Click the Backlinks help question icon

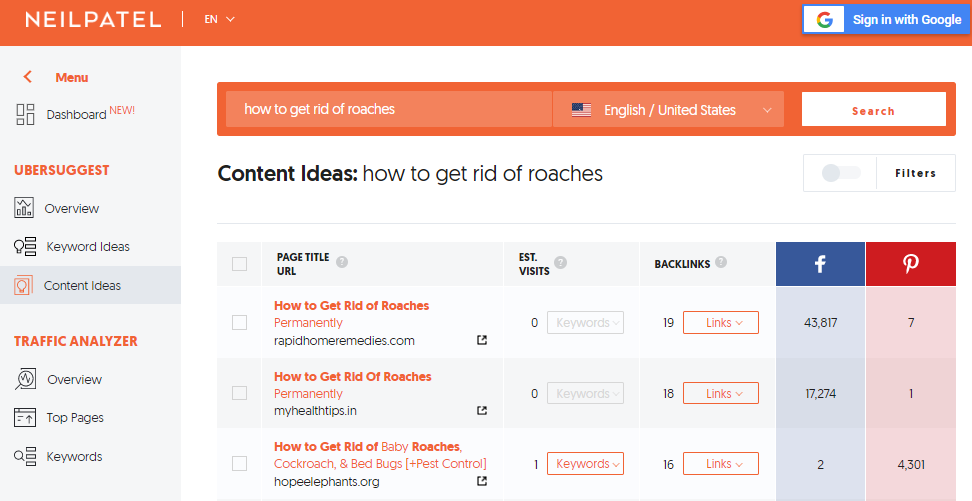click(x=721, y=262)
